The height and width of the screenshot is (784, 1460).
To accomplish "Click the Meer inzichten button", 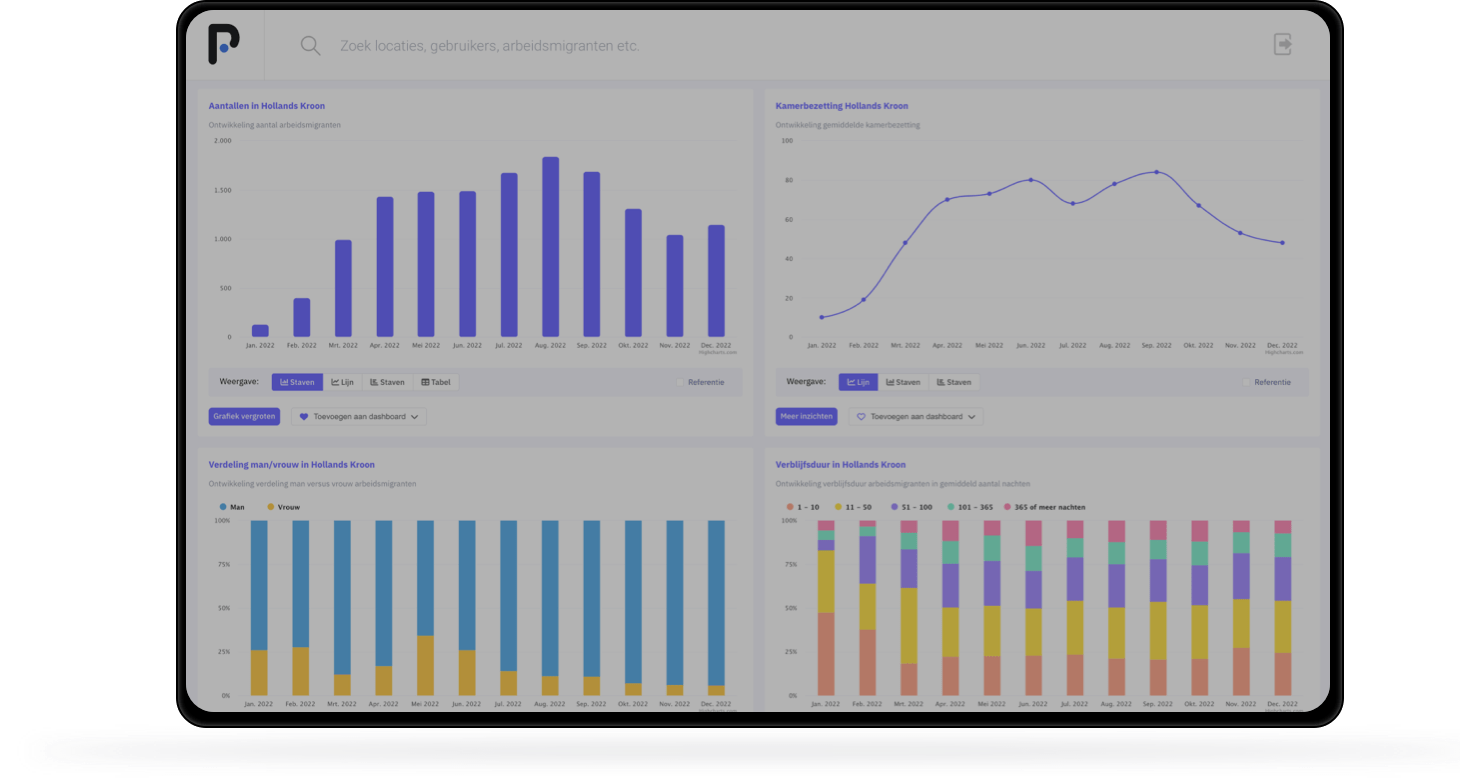I will pos(806,416).
